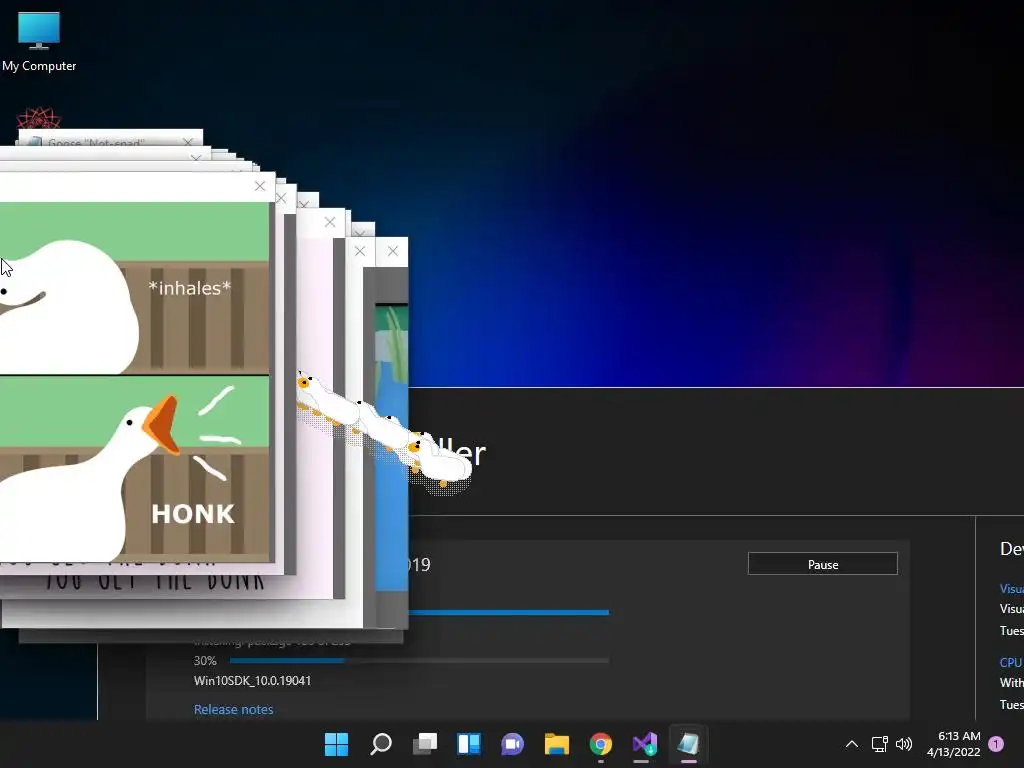This screenshot has height=768, width=1024.
Task: Open taskbar Search
Action: (x=381, y=744)
